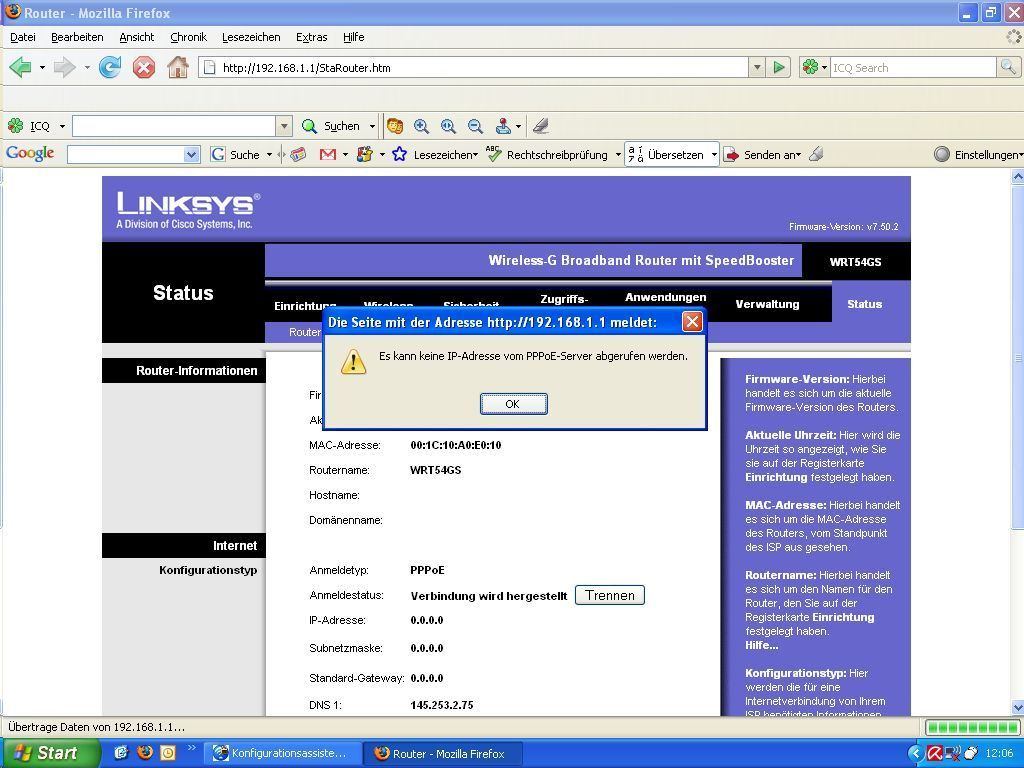Open the Chronik menu
The width and height of the screenshot is (1024, 768).
click(188, 37)
